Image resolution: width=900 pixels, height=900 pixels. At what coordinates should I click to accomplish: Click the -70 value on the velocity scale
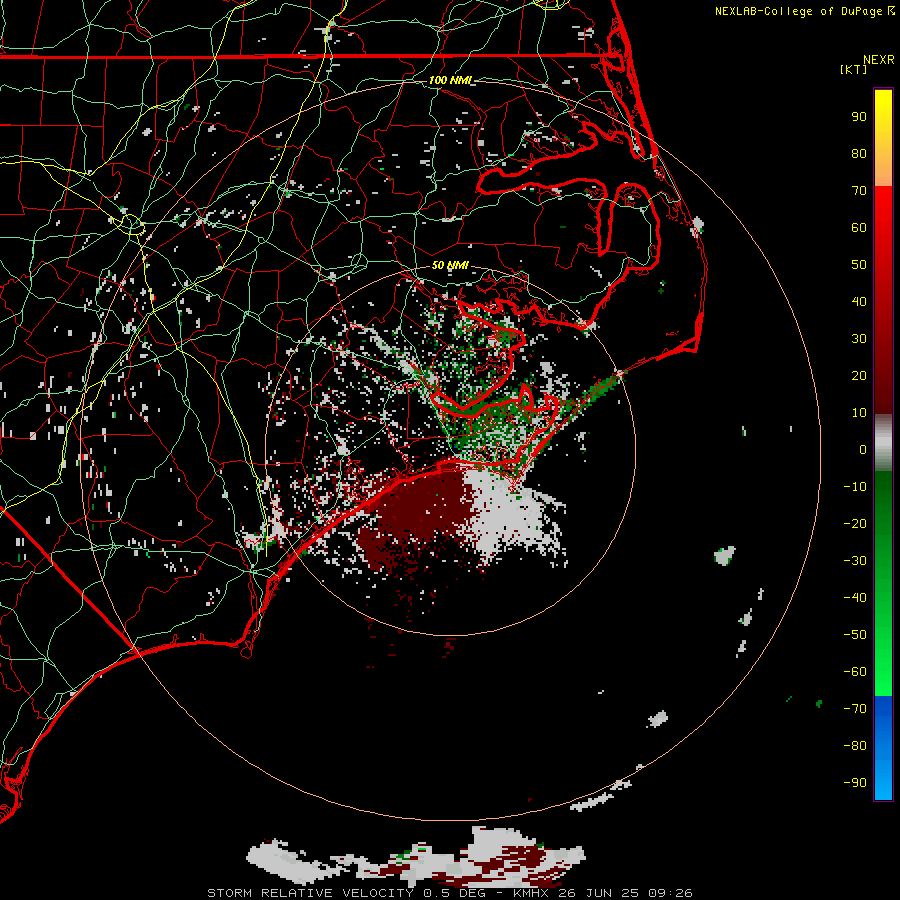855,709
